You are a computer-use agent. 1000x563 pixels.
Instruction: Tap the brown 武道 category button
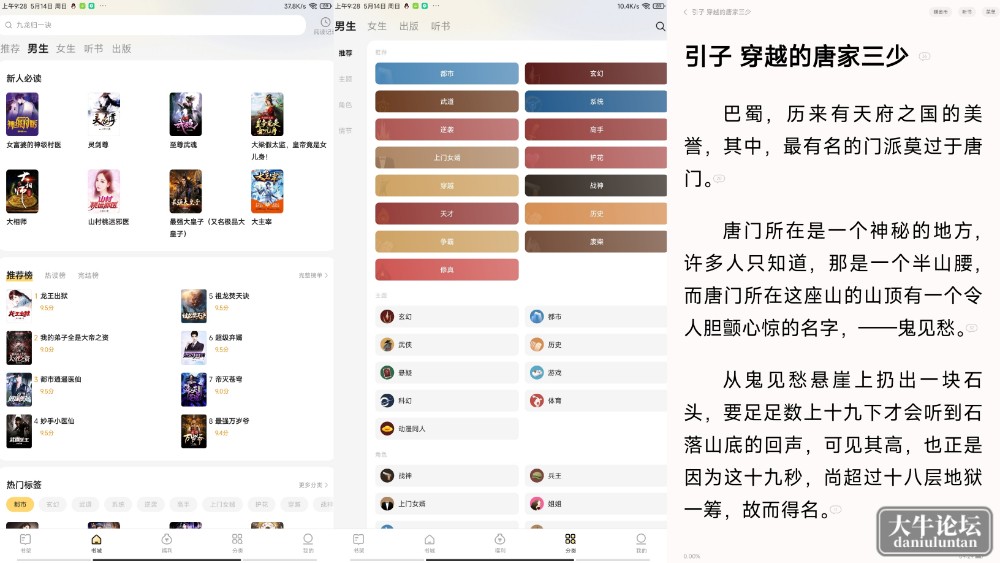pyautogui.click(x=446, y=101)
